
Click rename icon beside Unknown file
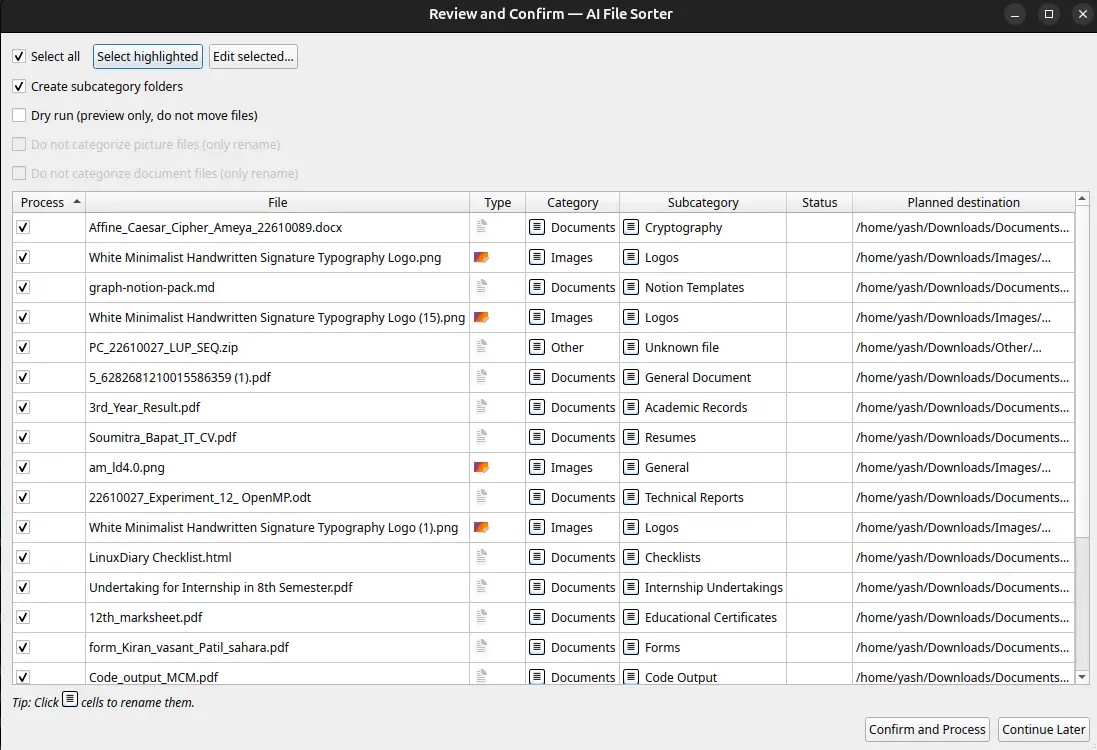tap(631, 347)
